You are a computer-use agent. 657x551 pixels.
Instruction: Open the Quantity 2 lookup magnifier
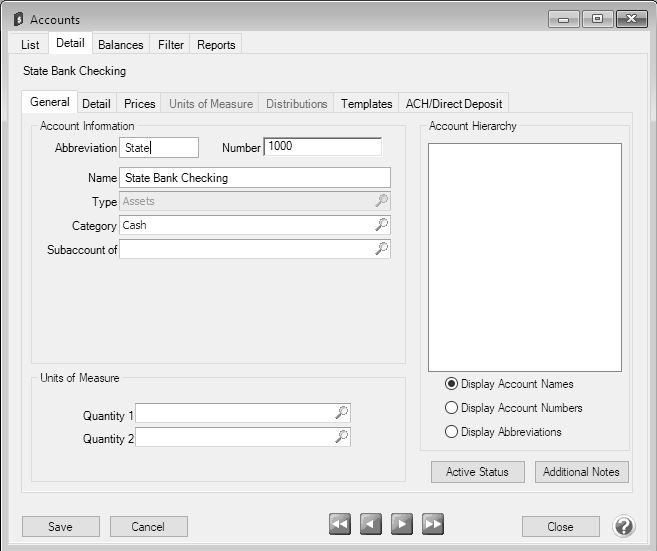341,437
